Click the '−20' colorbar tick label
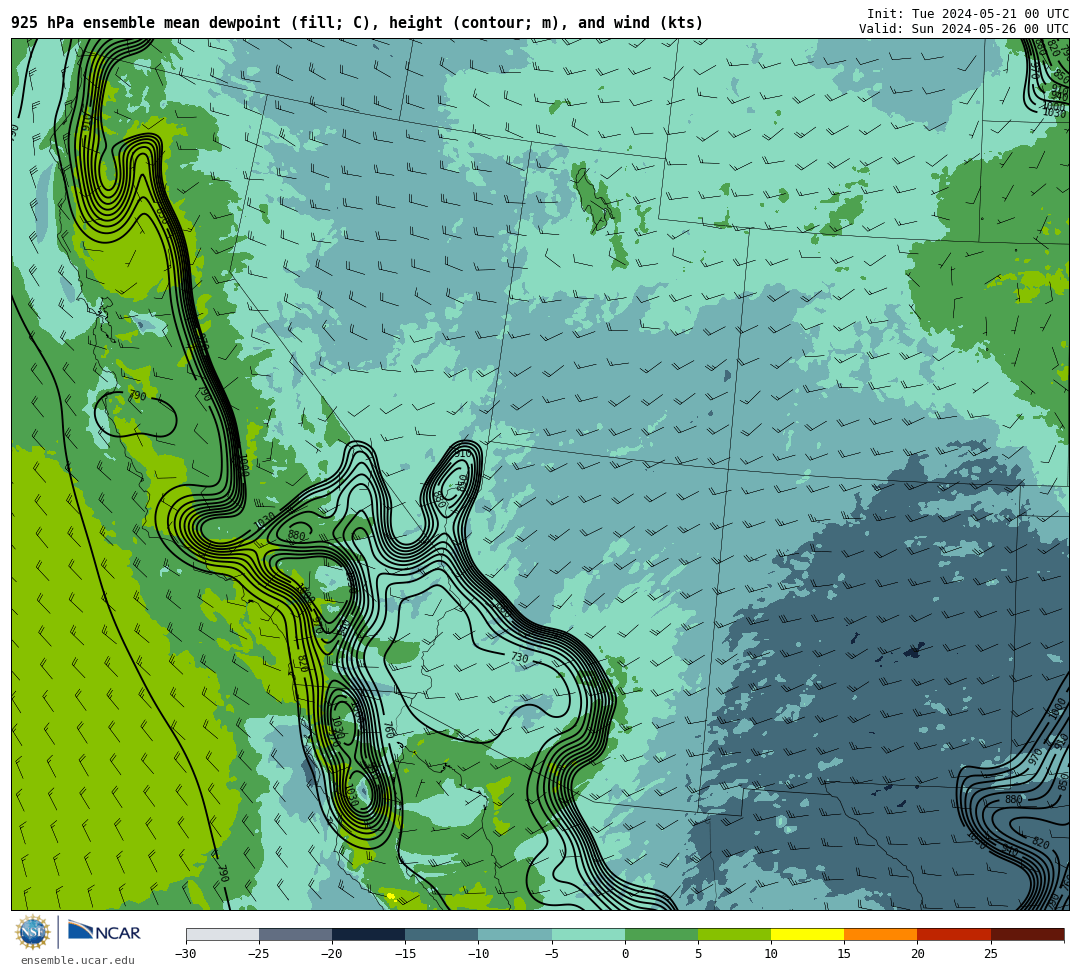Viewport: 1080px width, 973px height. (332, 954)
